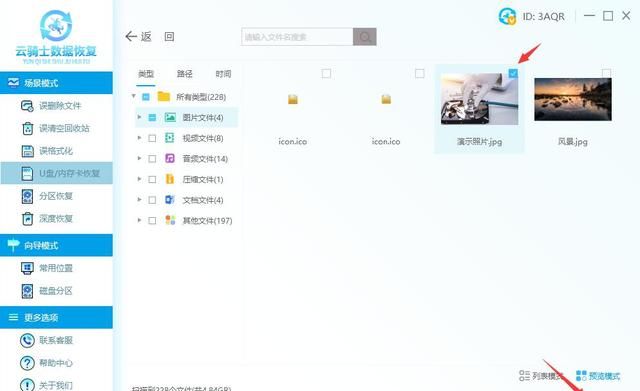The image size is (640, 391).
Task: Switch to the 类型 tab
Action: pos(146,74)
